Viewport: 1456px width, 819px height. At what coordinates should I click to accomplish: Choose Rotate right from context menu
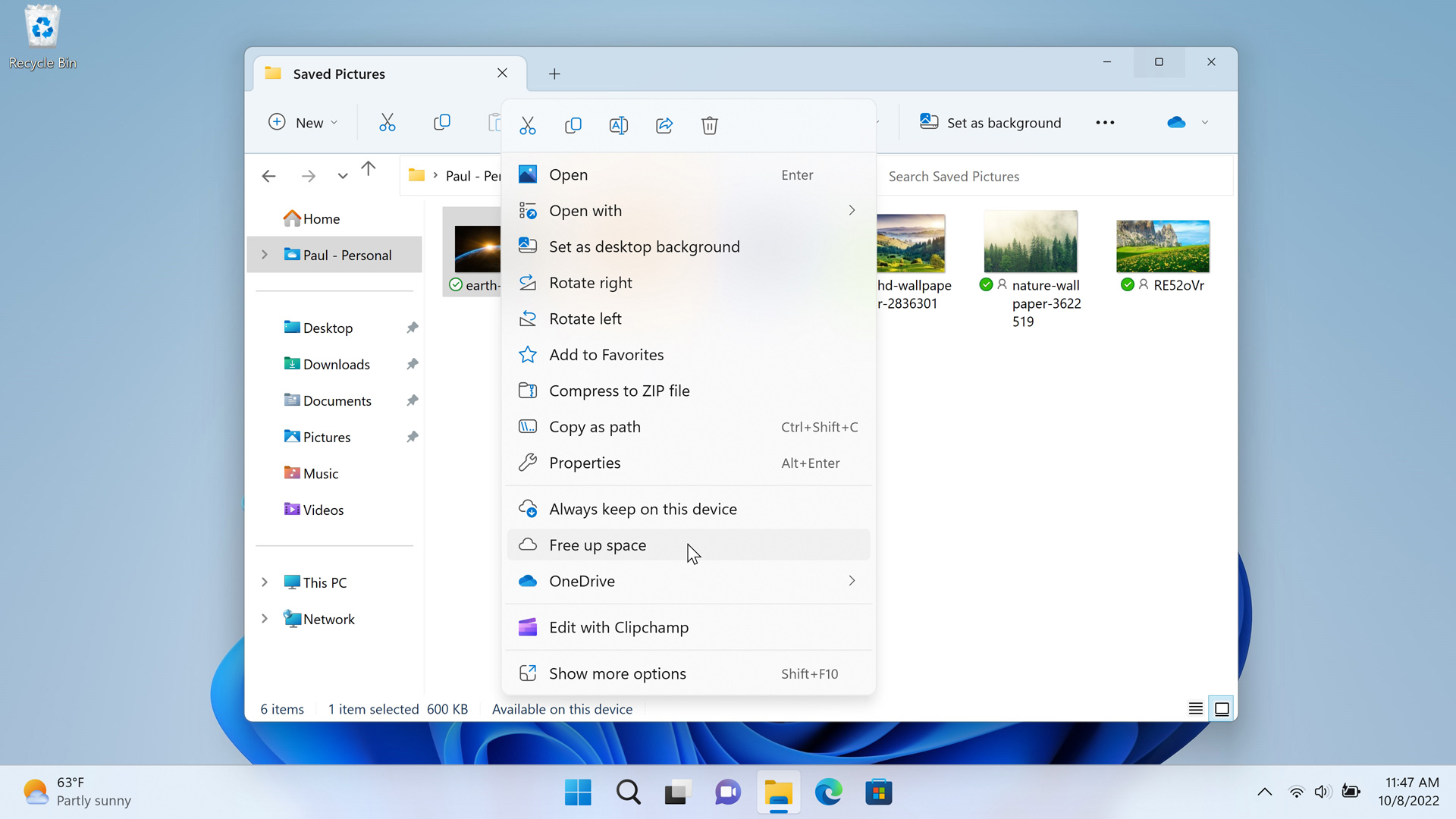point(591,283)
